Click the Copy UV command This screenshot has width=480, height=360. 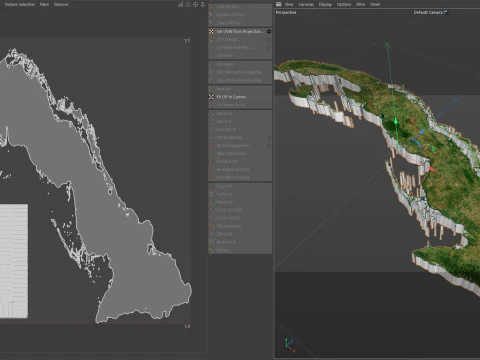(x=240, y=186)
